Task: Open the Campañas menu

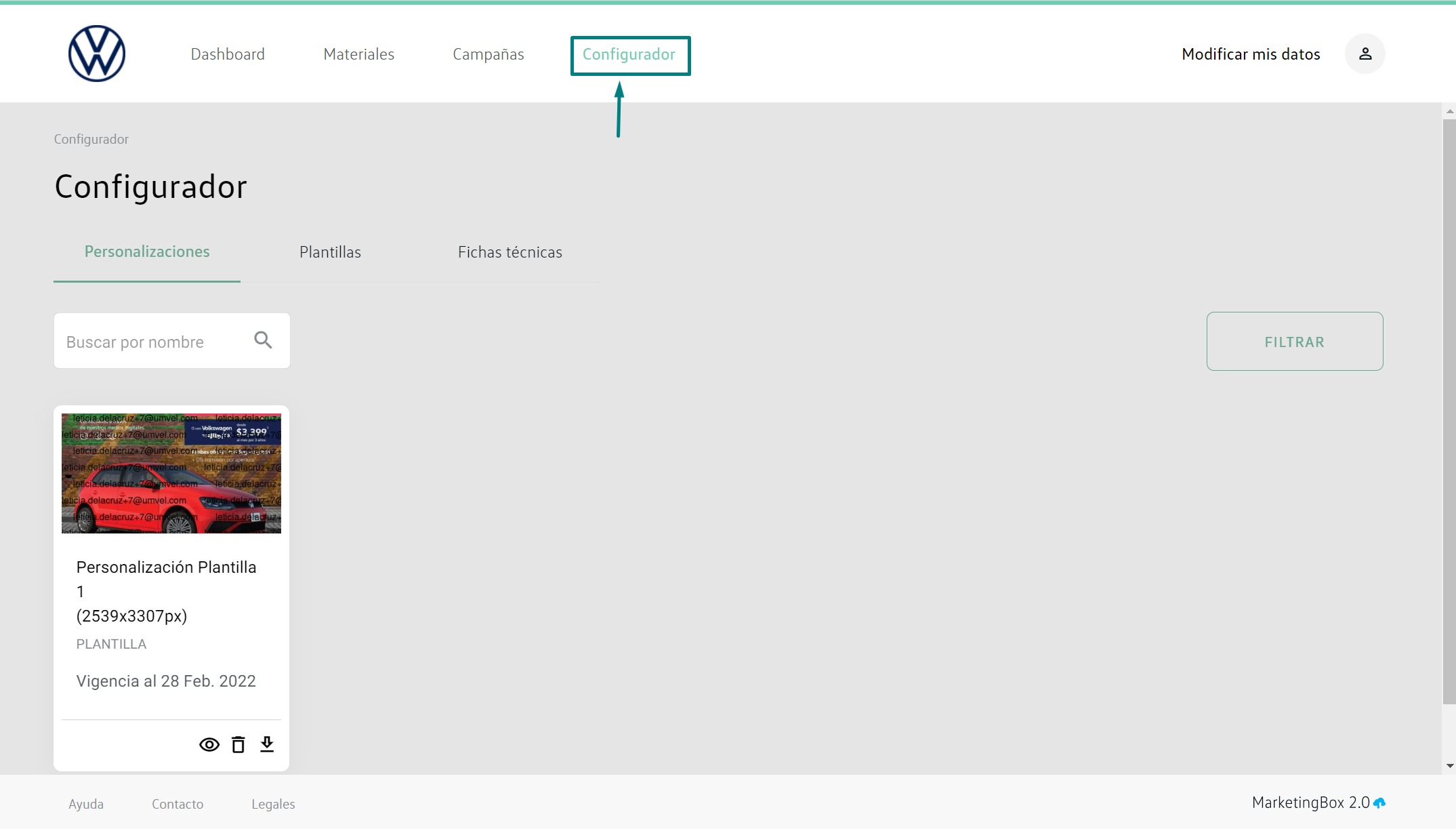Action: [x=488, y=54]
